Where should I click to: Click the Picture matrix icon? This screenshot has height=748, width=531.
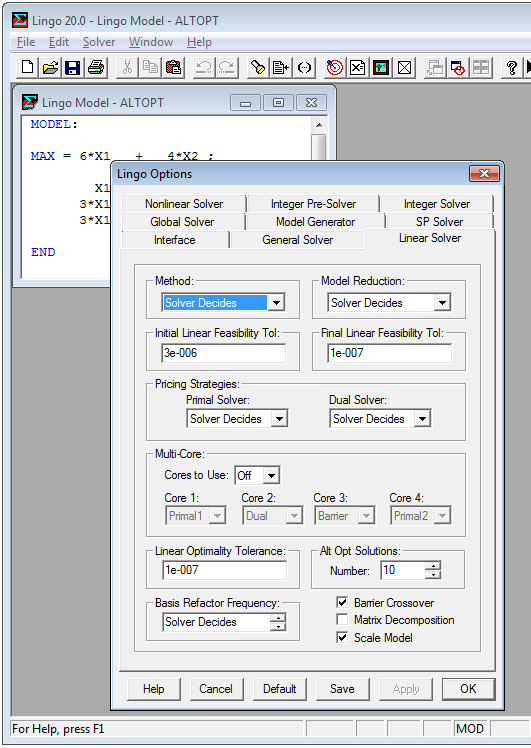380,67
